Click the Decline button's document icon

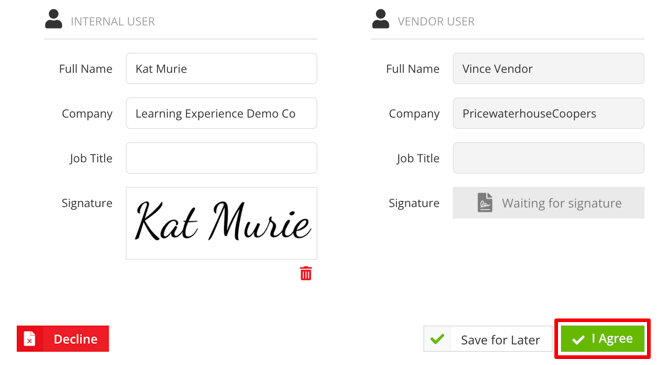pyautogui.click(x=29, y=339)
